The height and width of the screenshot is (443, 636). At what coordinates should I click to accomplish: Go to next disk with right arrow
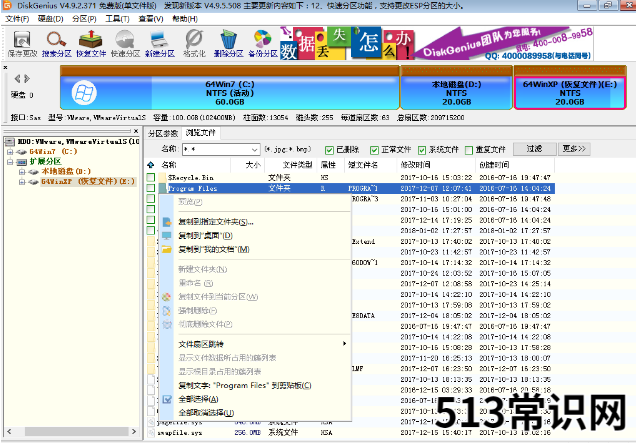[27, 78]
